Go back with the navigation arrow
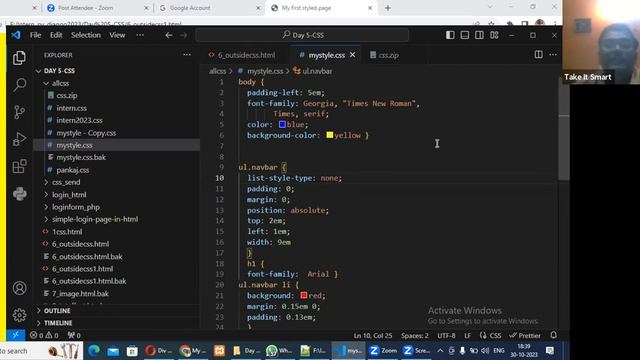This screenshot has width=640, height=360. click(169, 35)
